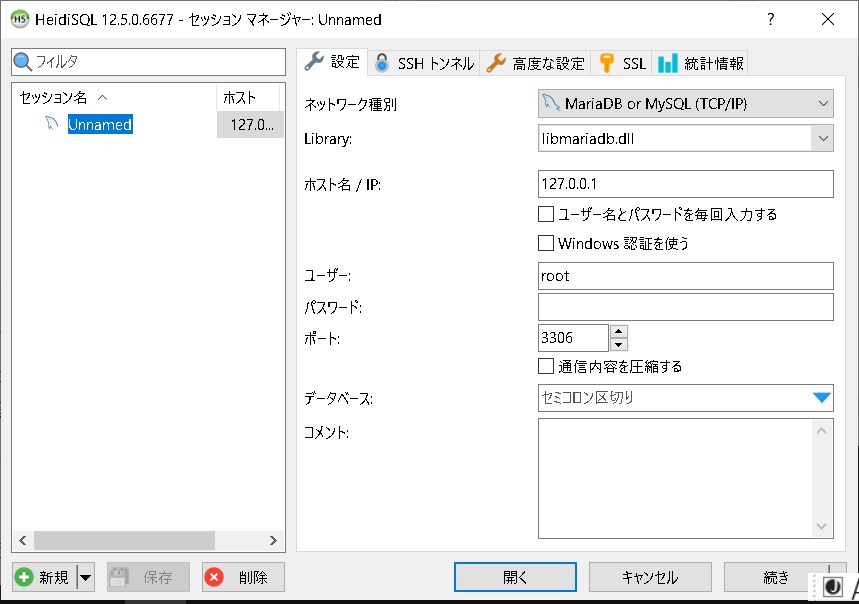
Task: Click the ホスト名 / IP field showing 127.0.0.1
Action: click(685, 184)
